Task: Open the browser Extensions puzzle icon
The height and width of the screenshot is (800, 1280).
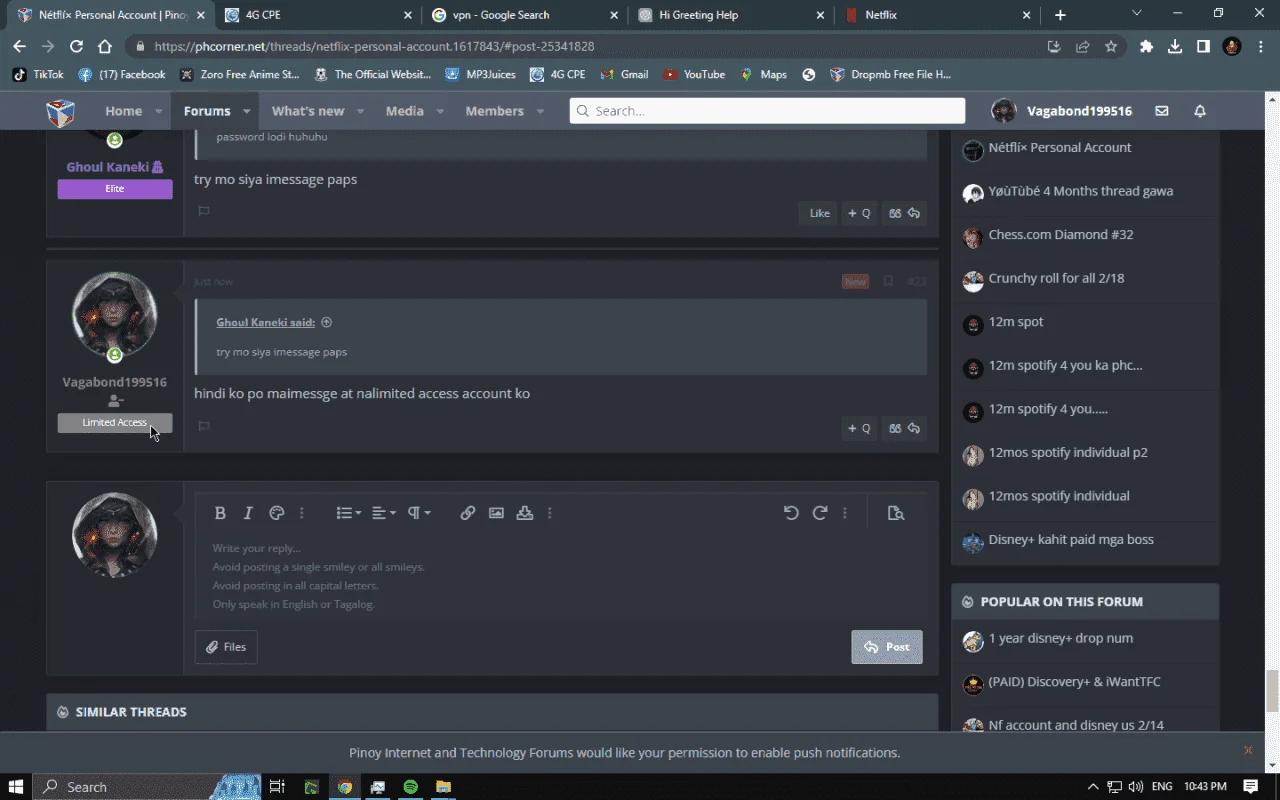Action: pos(1146,46)
